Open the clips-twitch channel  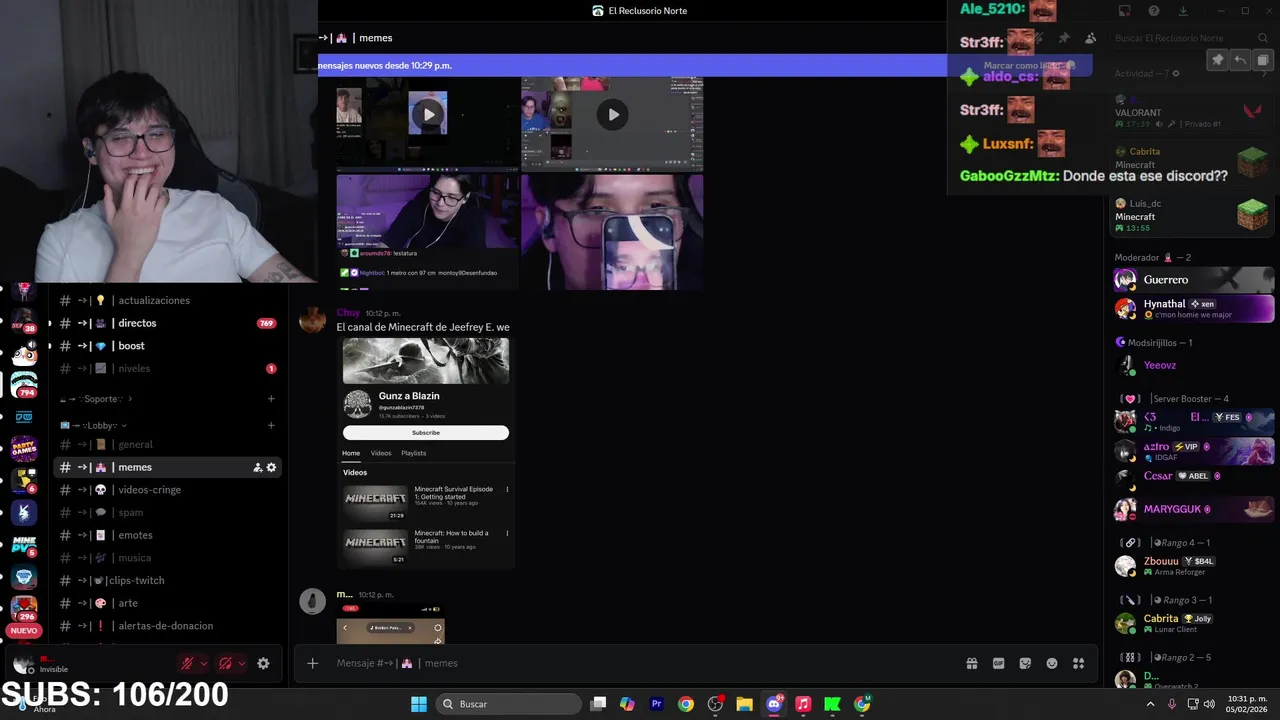(167, 580)
